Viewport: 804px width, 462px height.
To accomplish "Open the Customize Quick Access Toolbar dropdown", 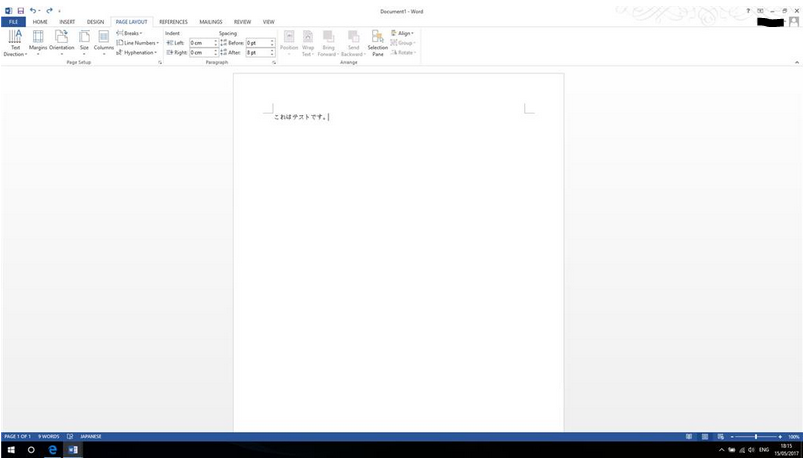I will [x=59, y=11].
